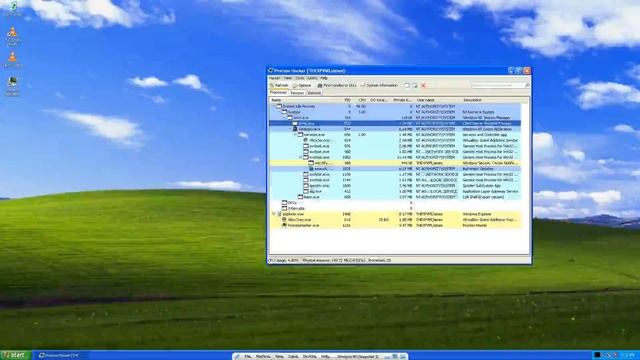The height and width of the screenshot is (360, 640).
Task: Sort by the User name column header
Action: pyautogui.click(x=438, y=100)
